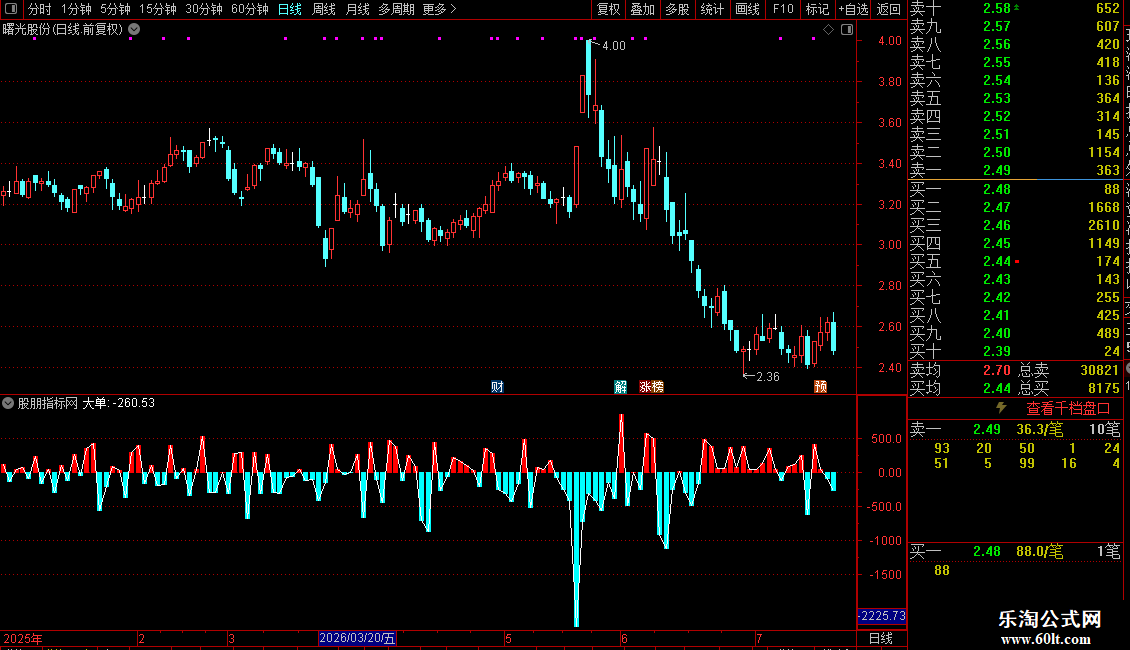Click the 解 marker on chart

(620, 387)
